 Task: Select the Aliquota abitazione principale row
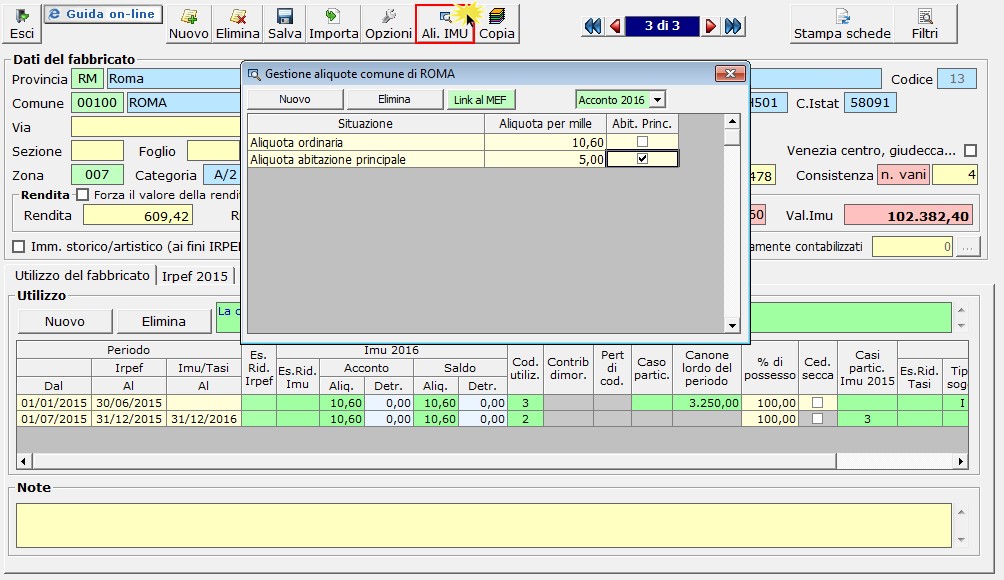click(462, 159)
